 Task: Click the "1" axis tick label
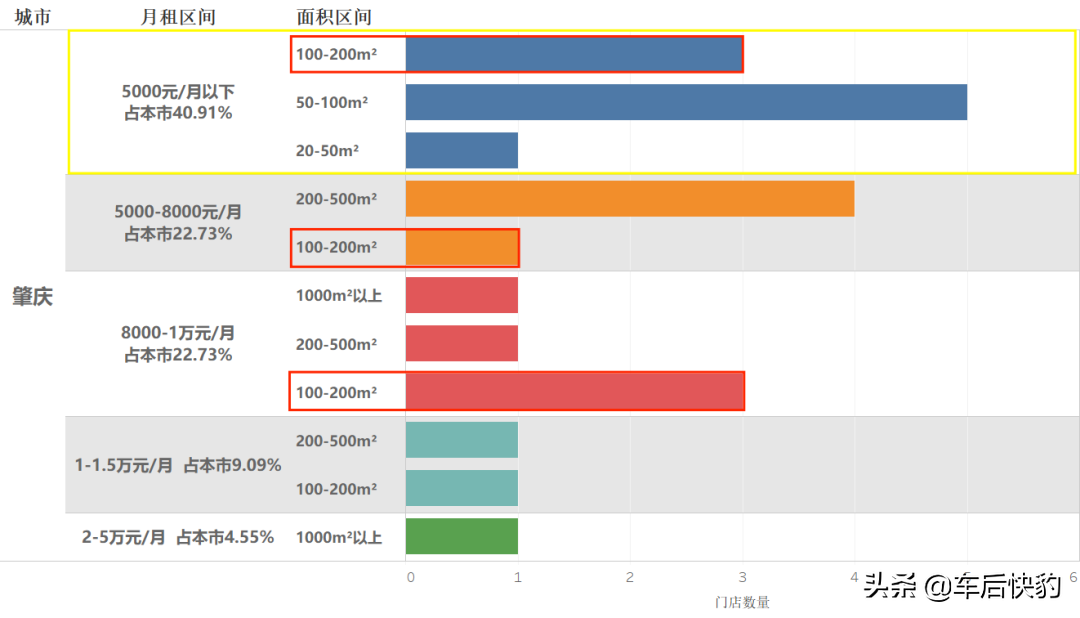pos(518,577)
